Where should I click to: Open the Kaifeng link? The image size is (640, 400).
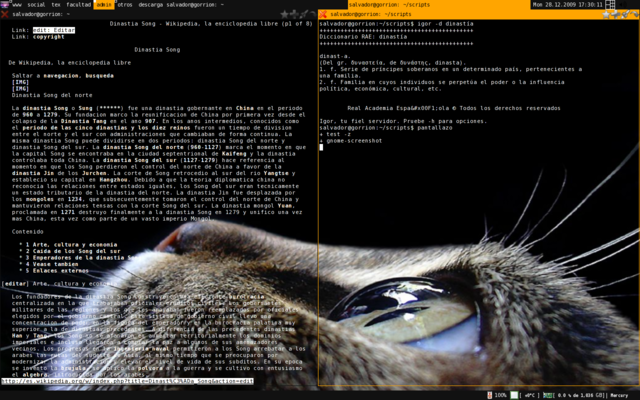point(234,154)
